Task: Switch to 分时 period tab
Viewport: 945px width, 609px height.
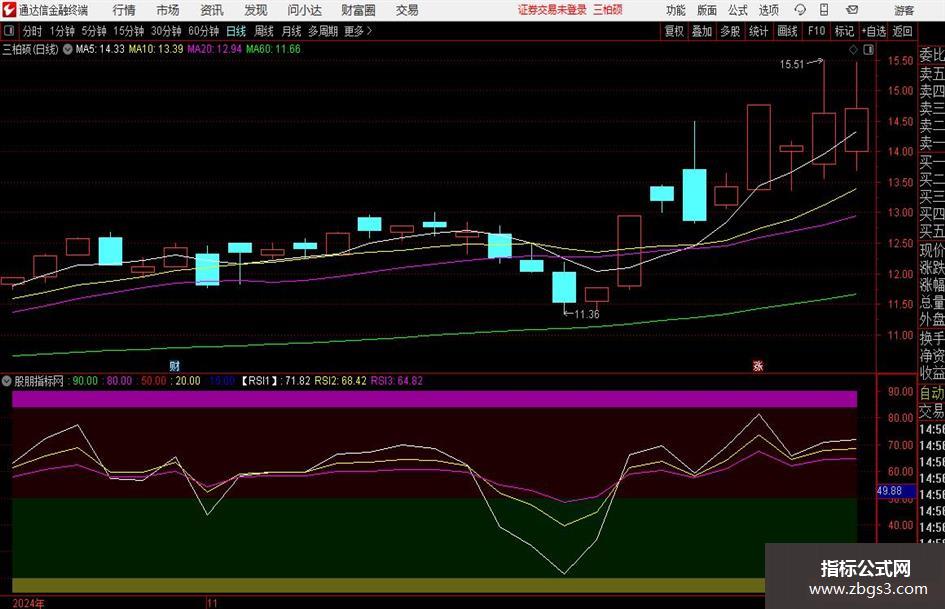Action: click(33, 31)
